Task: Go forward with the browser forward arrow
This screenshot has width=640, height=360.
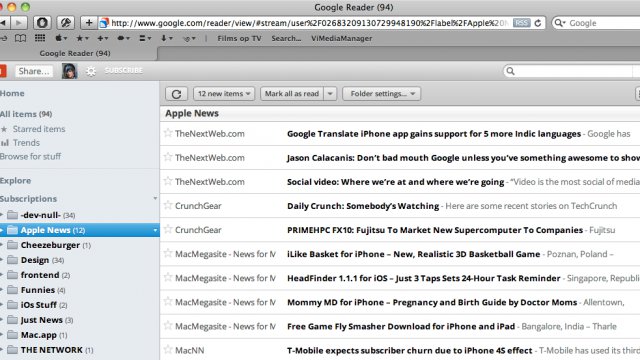Action: point(19,23)
